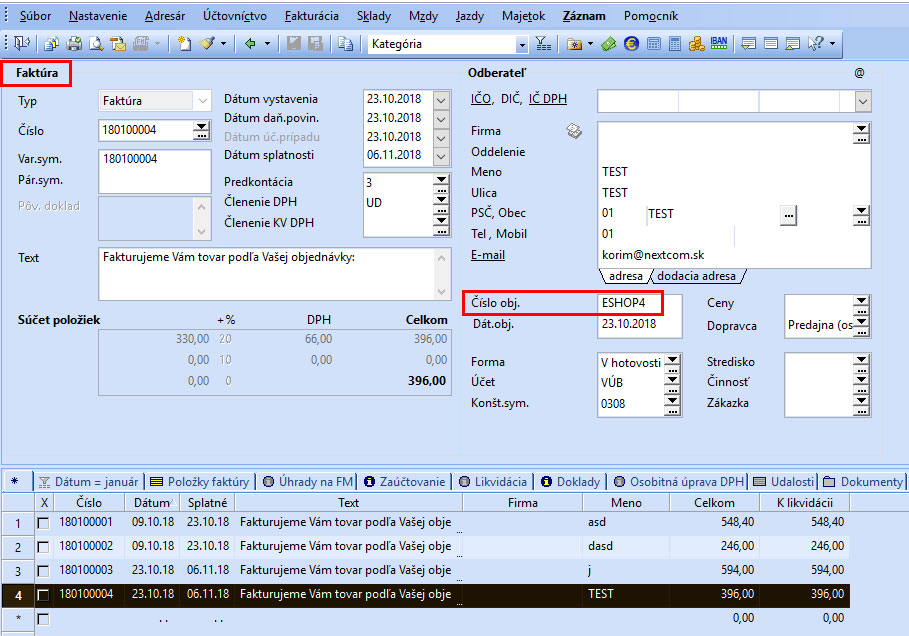This screenshot has height=636, width=909.
Task: Switch to Zaúčtovanie tab
Action: point(405,482)
